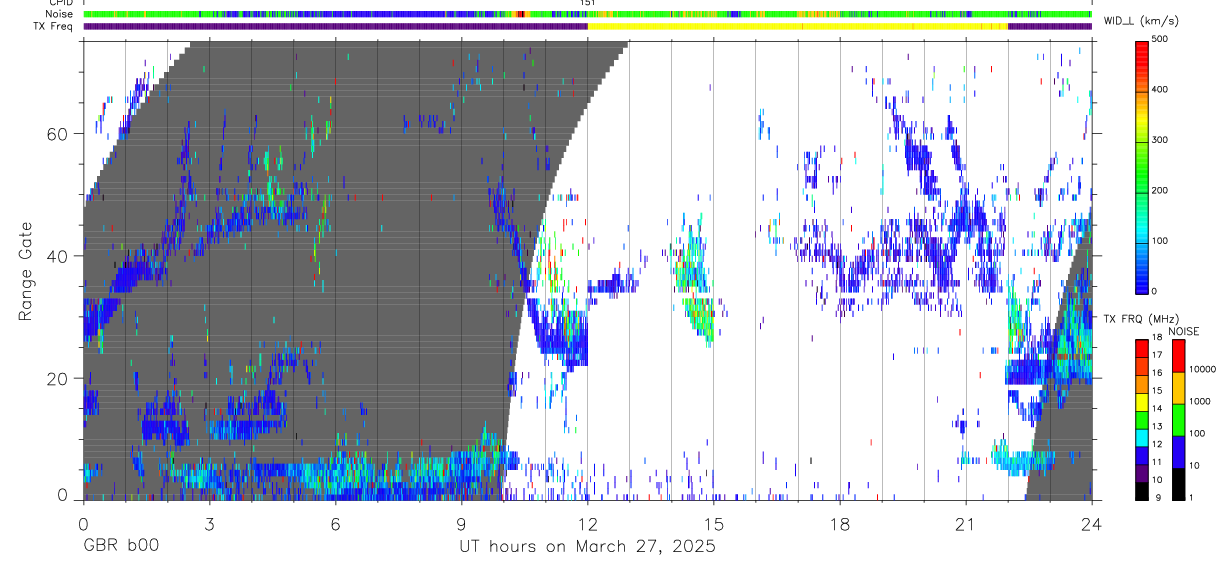
Task: Click the x-axis tick label "3"
Action: (209, 523)
